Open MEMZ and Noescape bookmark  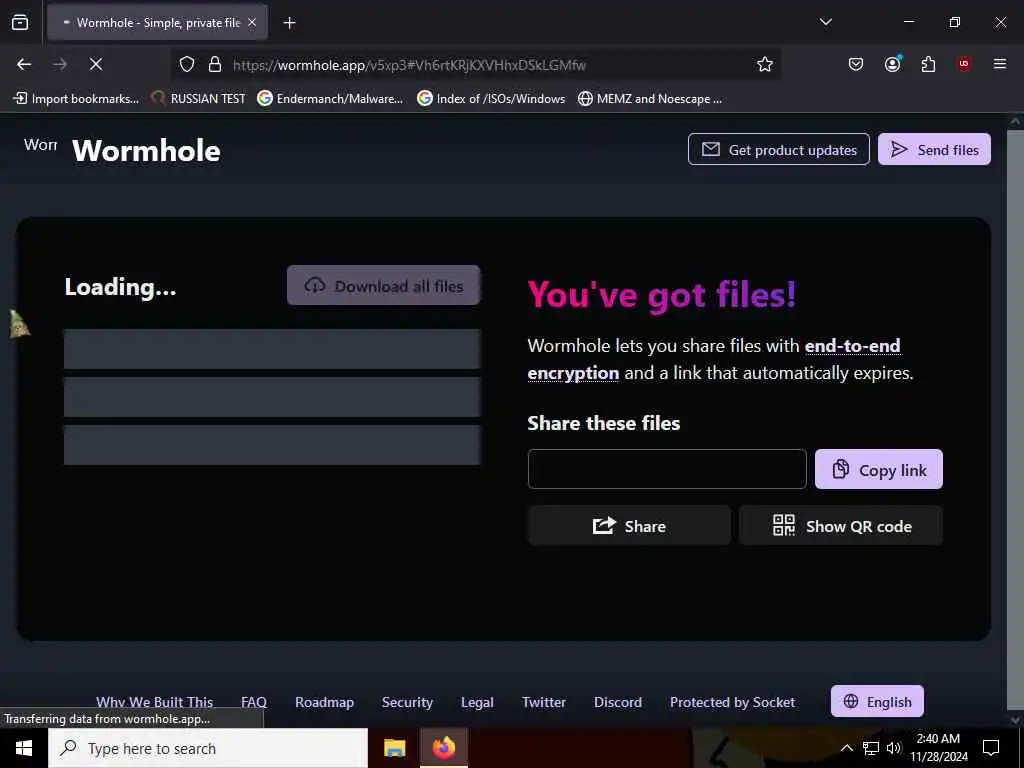[x=650, y=99]
